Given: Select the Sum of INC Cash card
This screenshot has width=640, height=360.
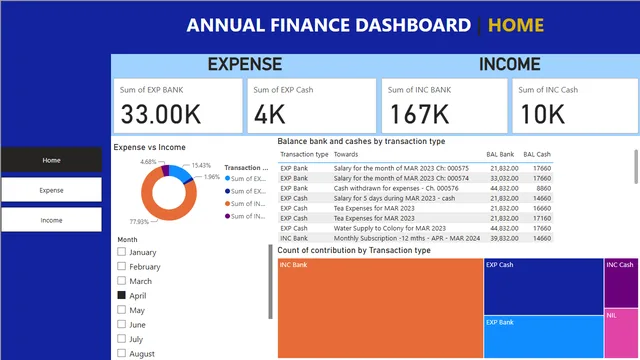Looking at the screenshot, I should 575,106.
